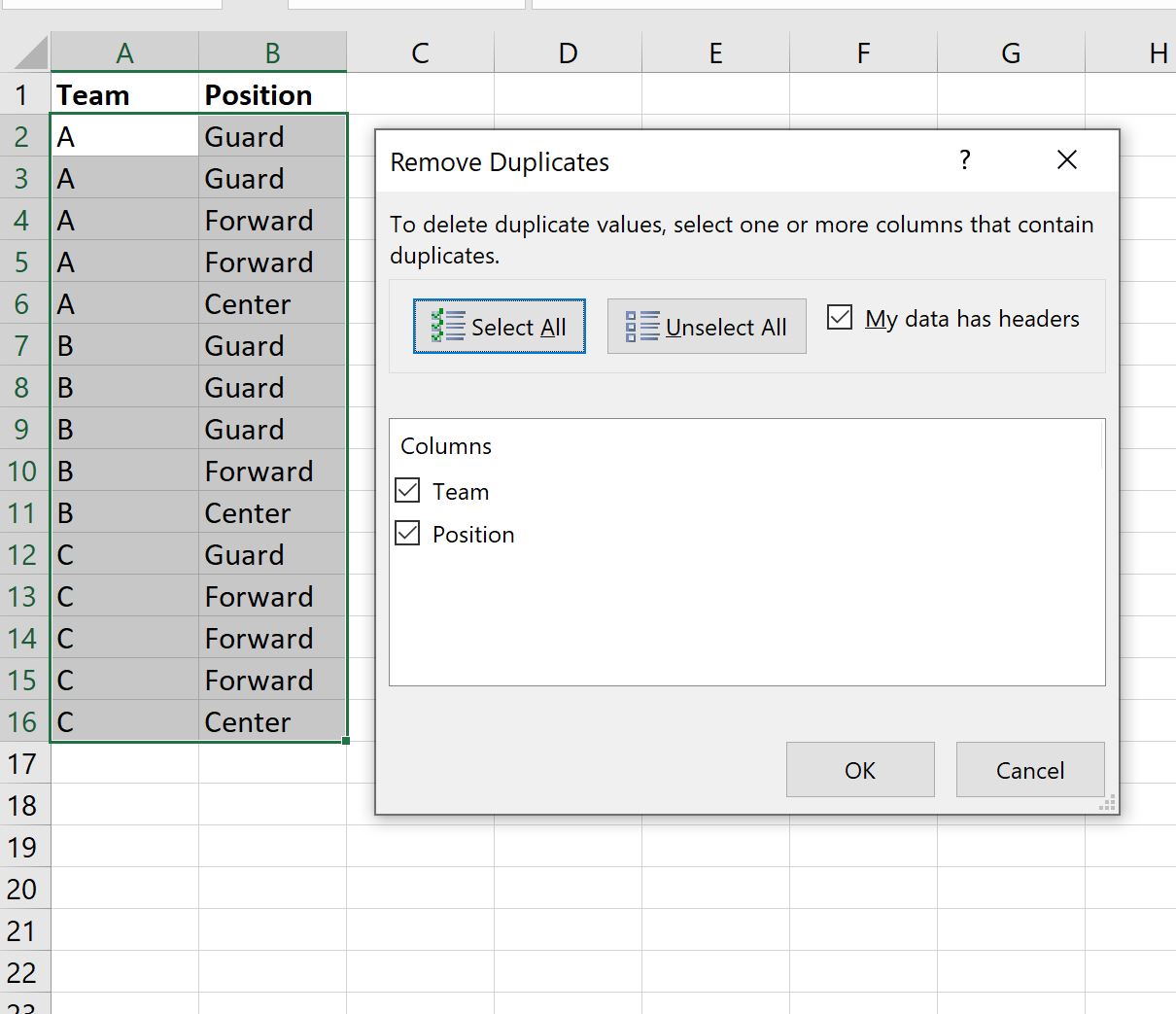The width and height of the screenshot is (1176, 1014).
Task: Click cell A1 containing Team
Action: (x=124, y=94)
